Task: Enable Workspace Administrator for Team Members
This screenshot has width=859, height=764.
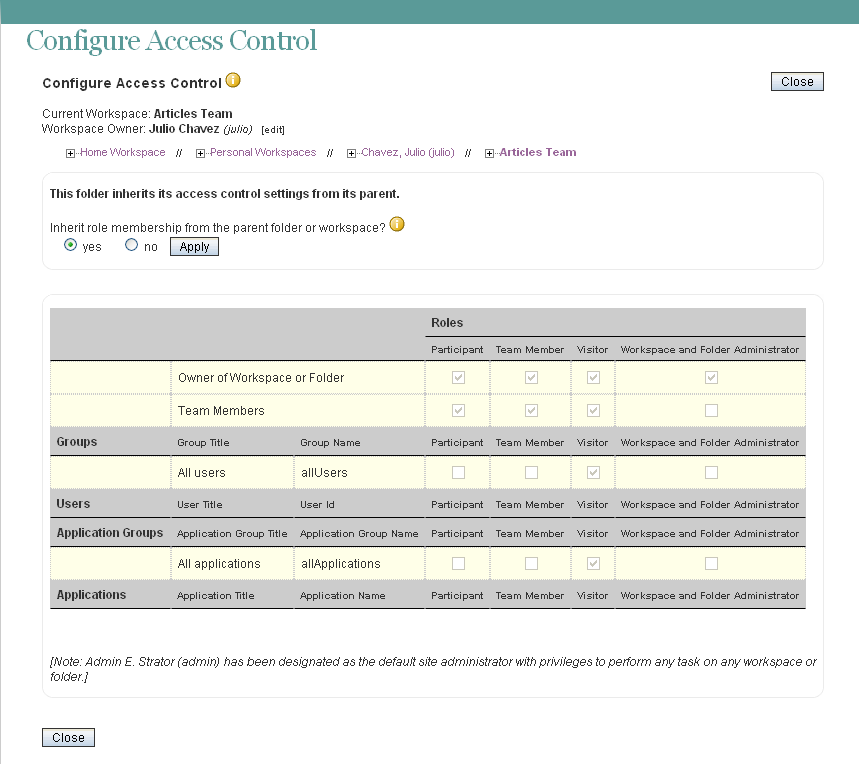Action: (710, 411)
